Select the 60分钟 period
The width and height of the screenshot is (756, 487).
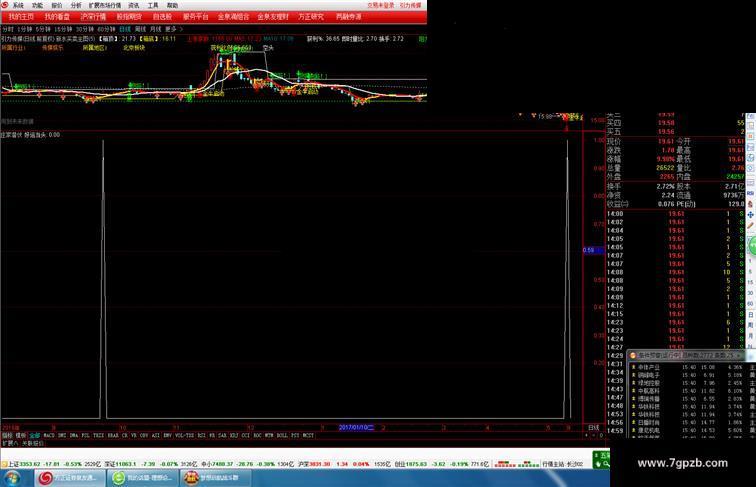pos(107,29)
